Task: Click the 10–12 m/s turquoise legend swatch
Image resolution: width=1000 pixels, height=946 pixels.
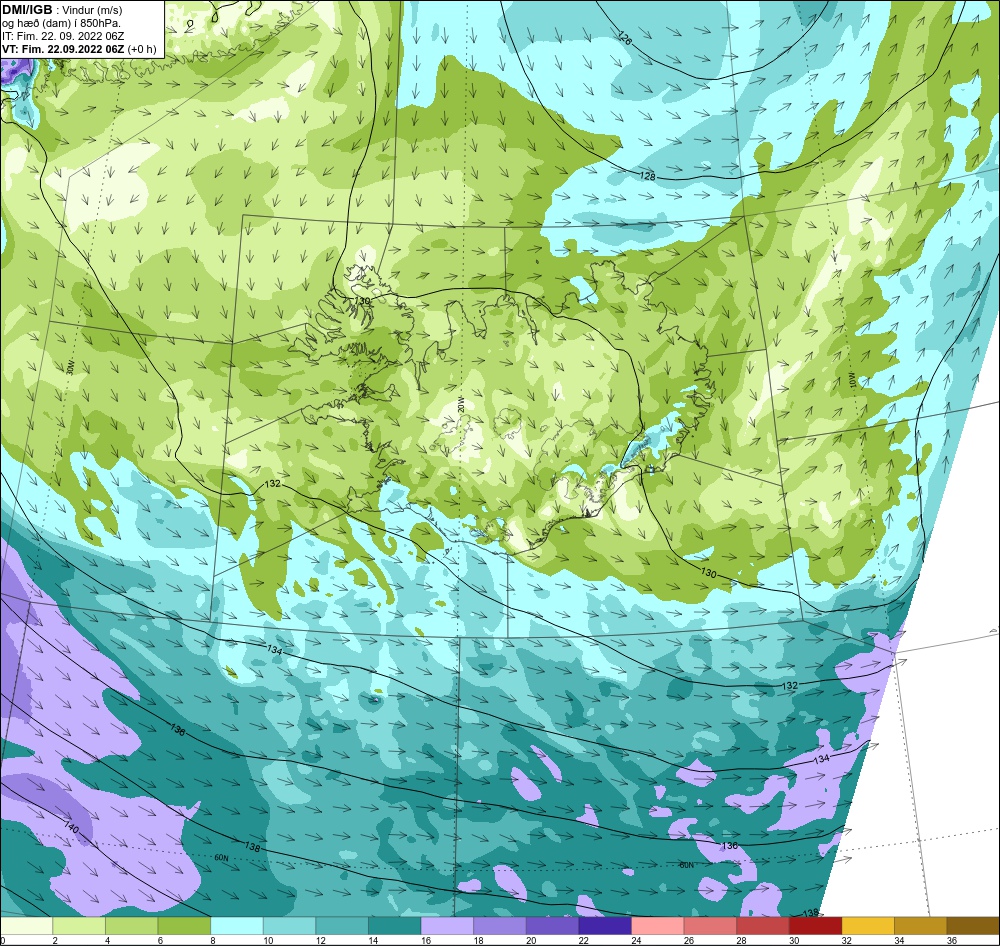Action: 290,926
